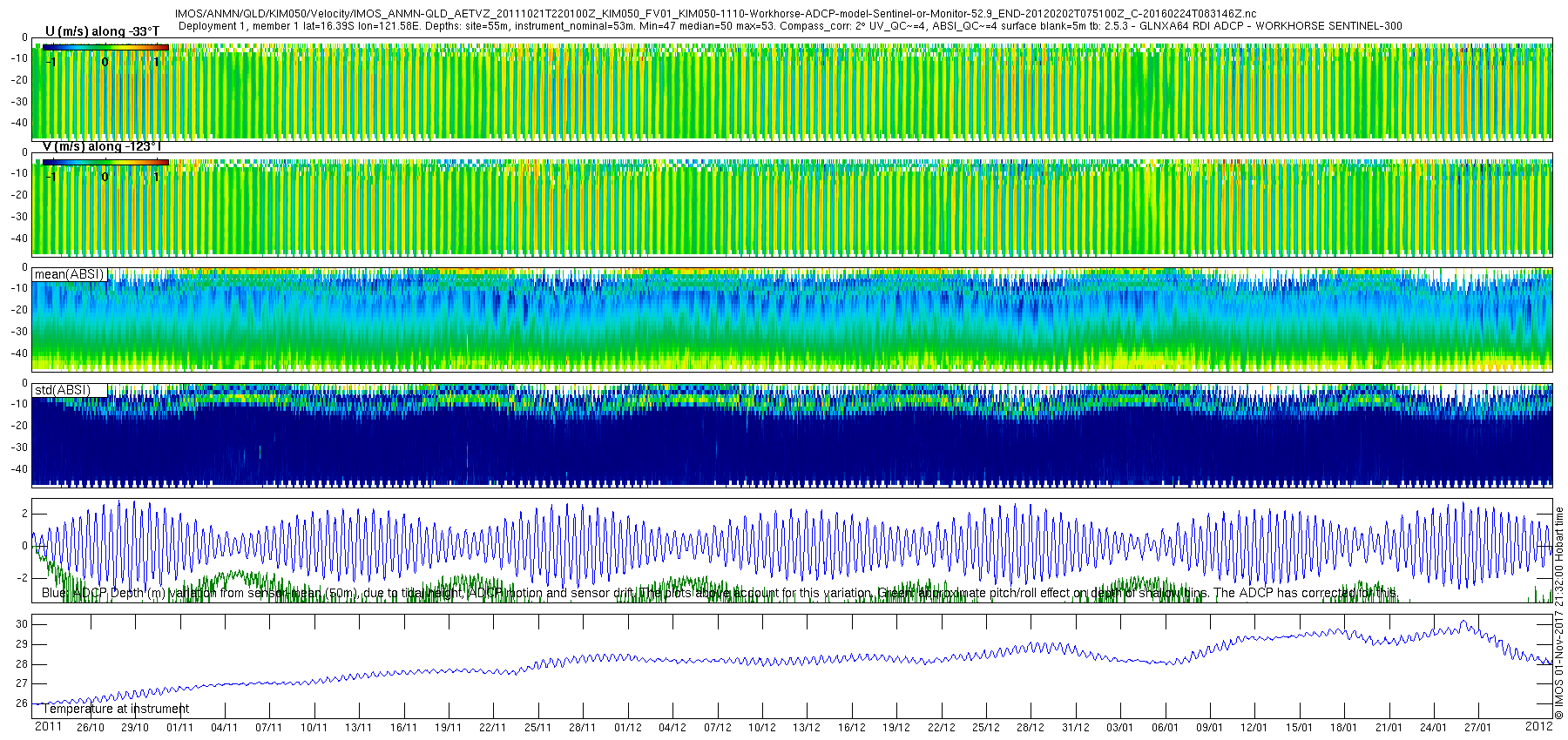Select the '15/01' date tick

click(1300, 728)
